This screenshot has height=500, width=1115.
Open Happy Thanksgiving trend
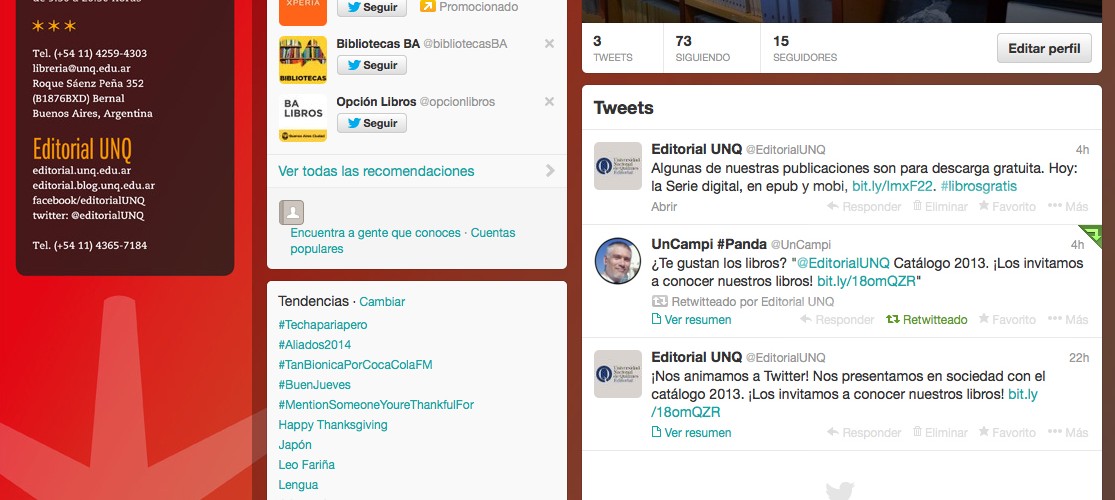point(333,425)
